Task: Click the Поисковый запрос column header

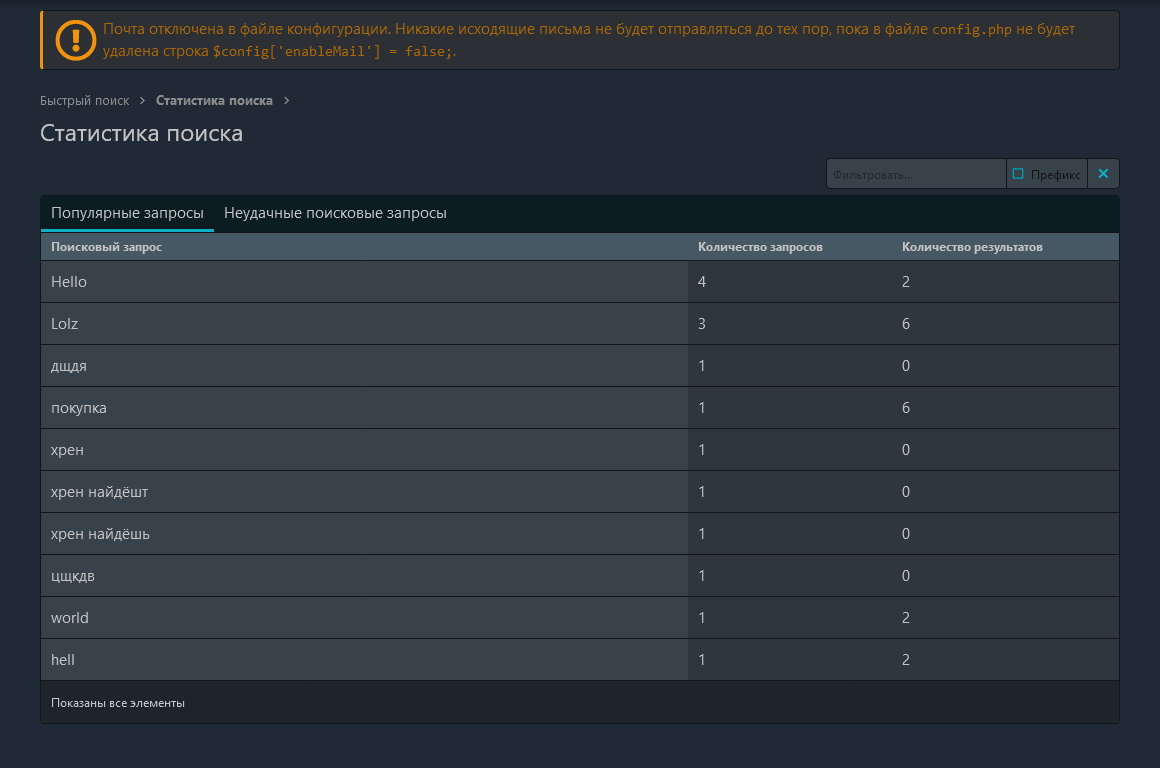Action: click(106, 247)
